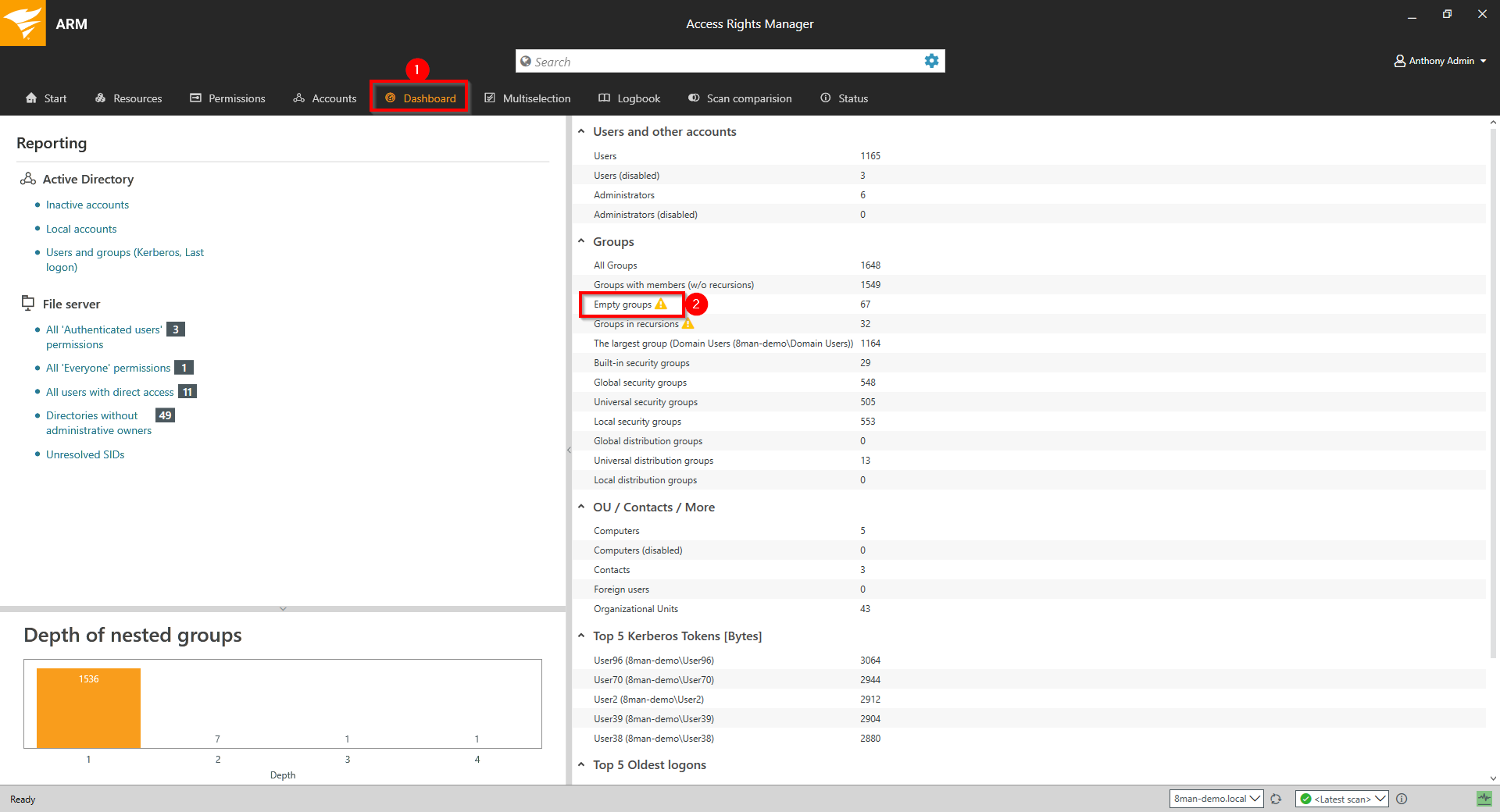Open the Logbook tab
Image resolution: width=1500 pixels, height=812 pixels.
pyautogui.click(x=630, y=98)
